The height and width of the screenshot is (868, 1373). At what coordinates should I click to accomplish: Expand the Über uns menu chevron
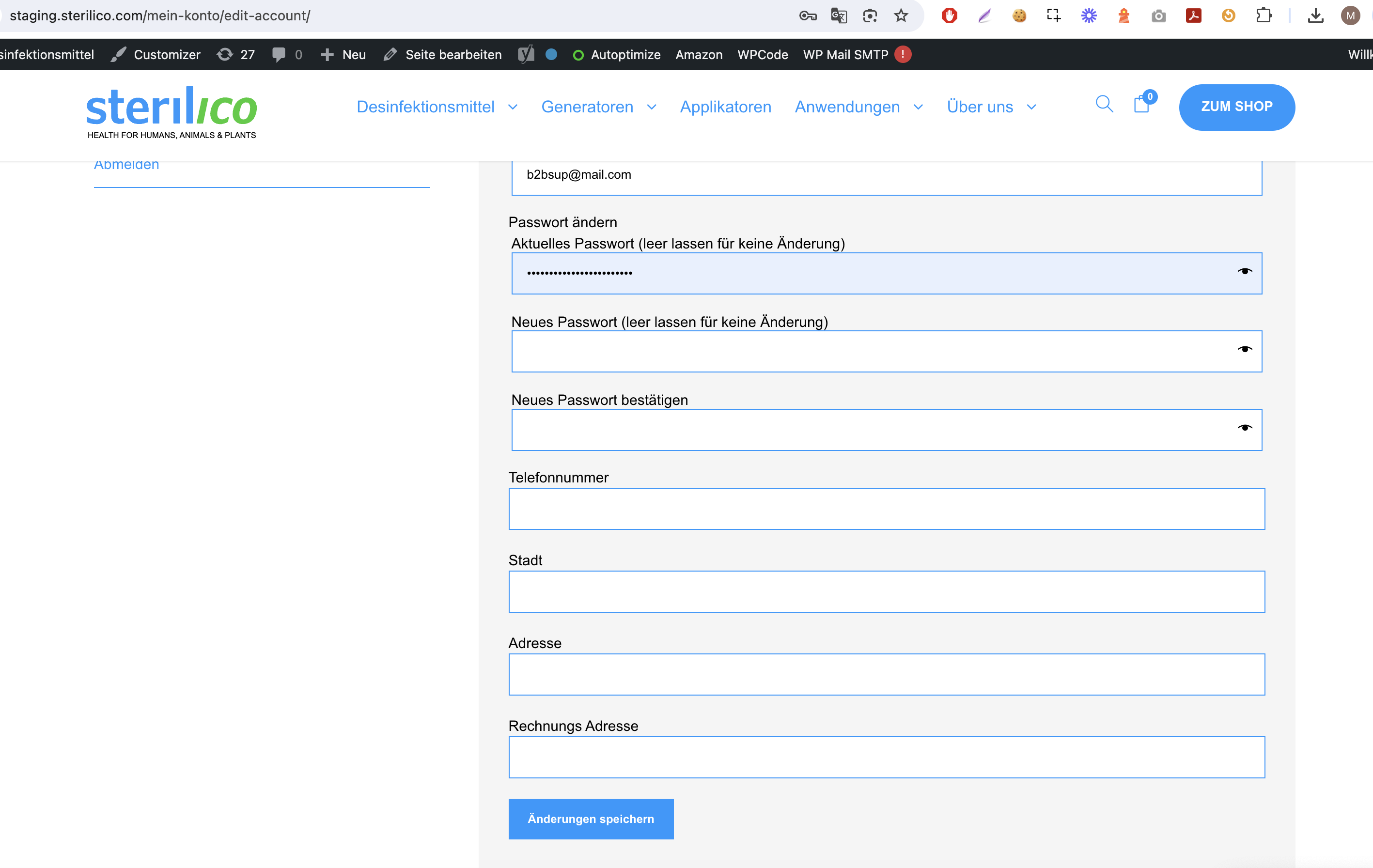(x=1031, y=107)
